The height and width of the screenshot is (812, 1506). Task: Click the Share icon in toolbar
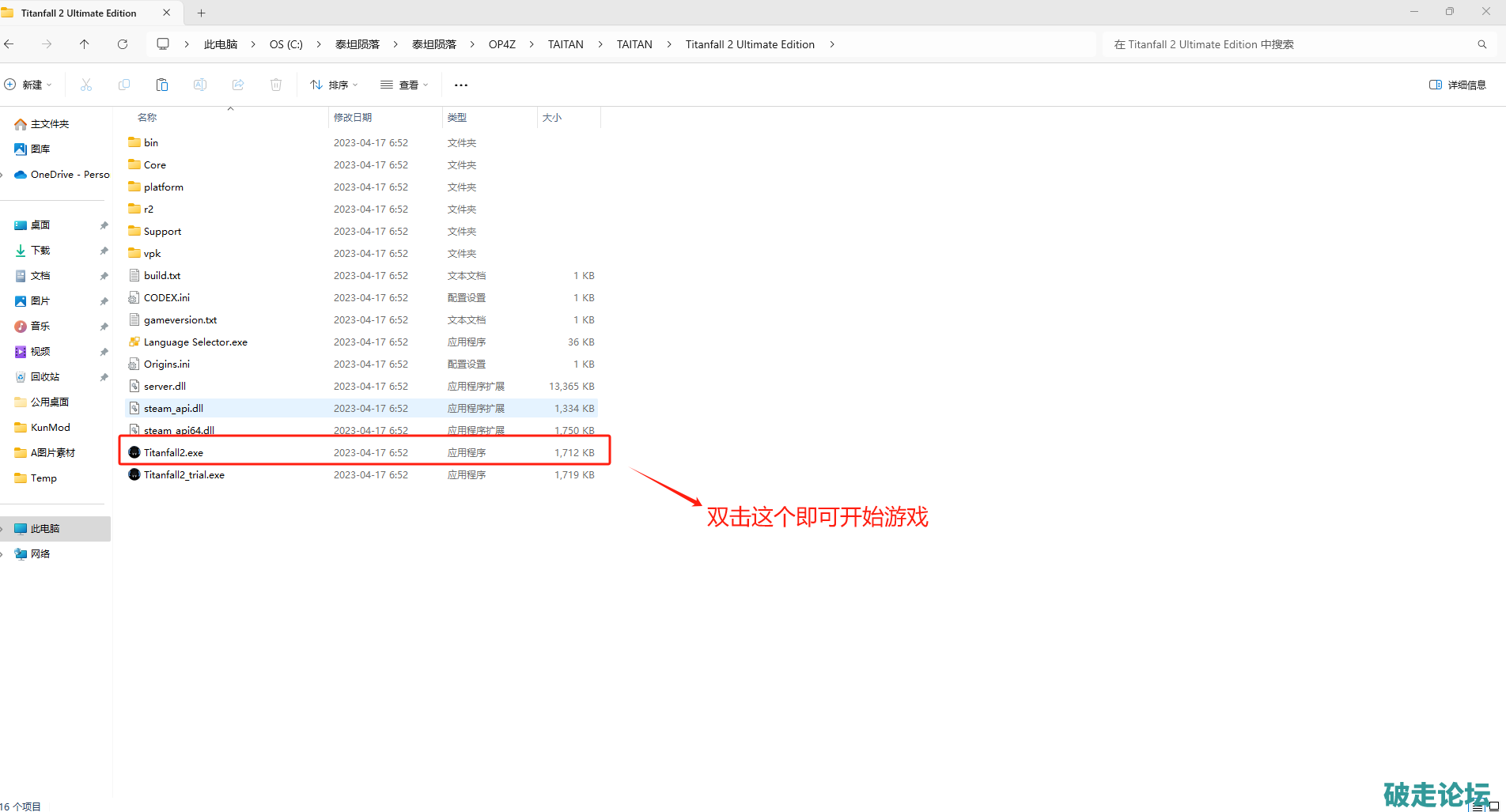(x=238, y=85)
